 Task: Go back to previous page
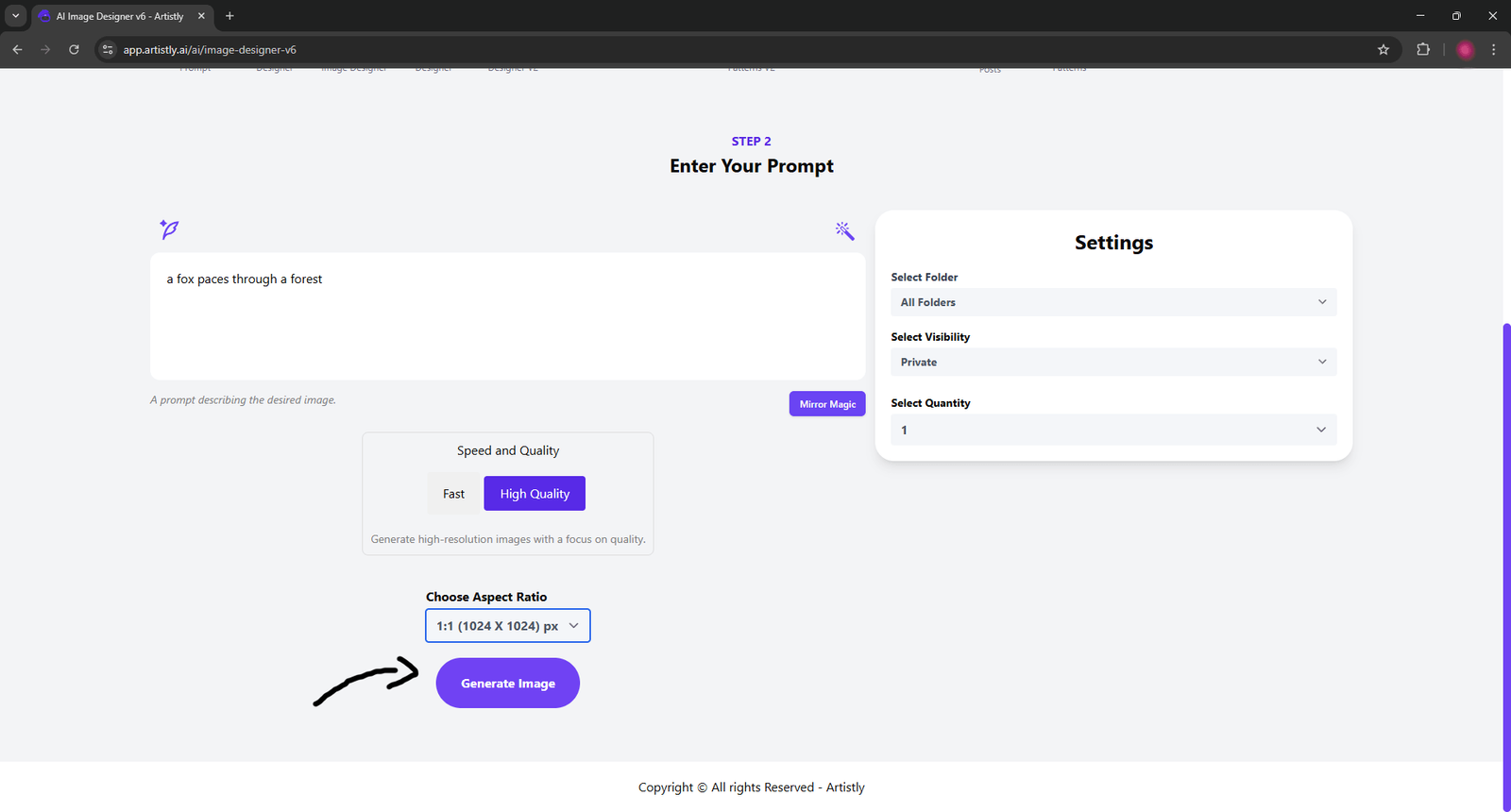[17, 50]
